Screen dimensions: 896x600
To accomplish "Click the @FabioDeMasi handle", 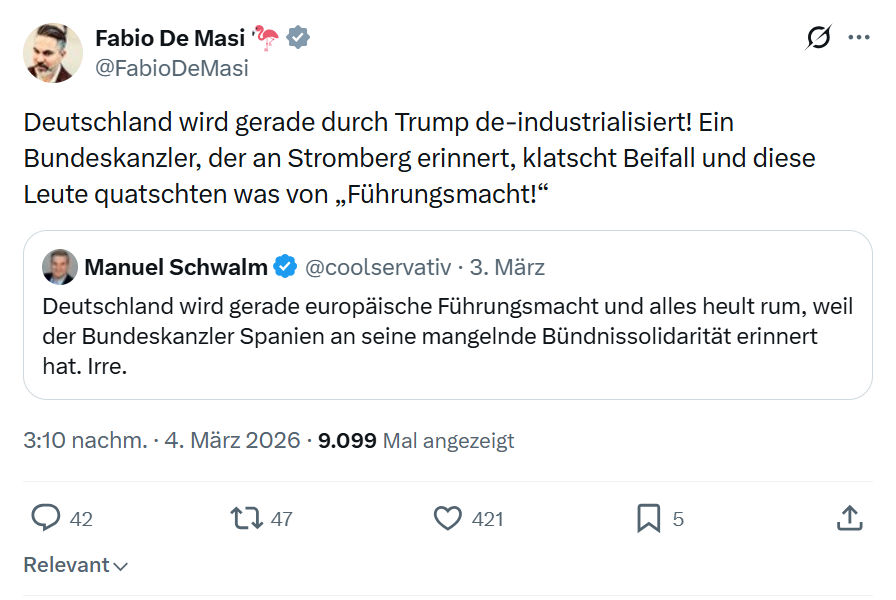I will click(x=172, y=68).
